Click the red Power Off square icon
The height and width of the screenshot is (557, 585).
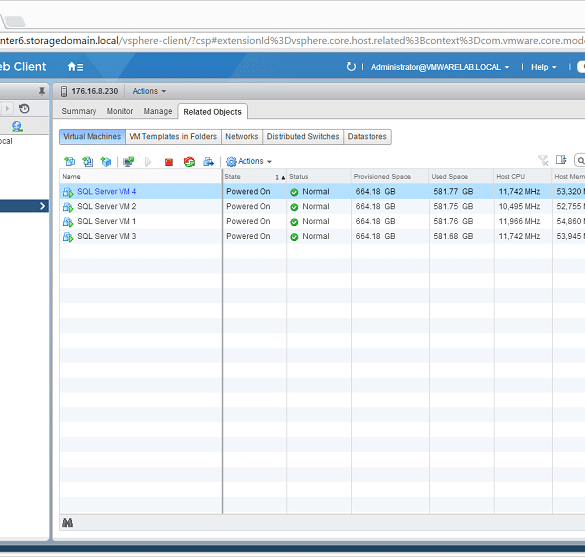[x=169, y=162]
